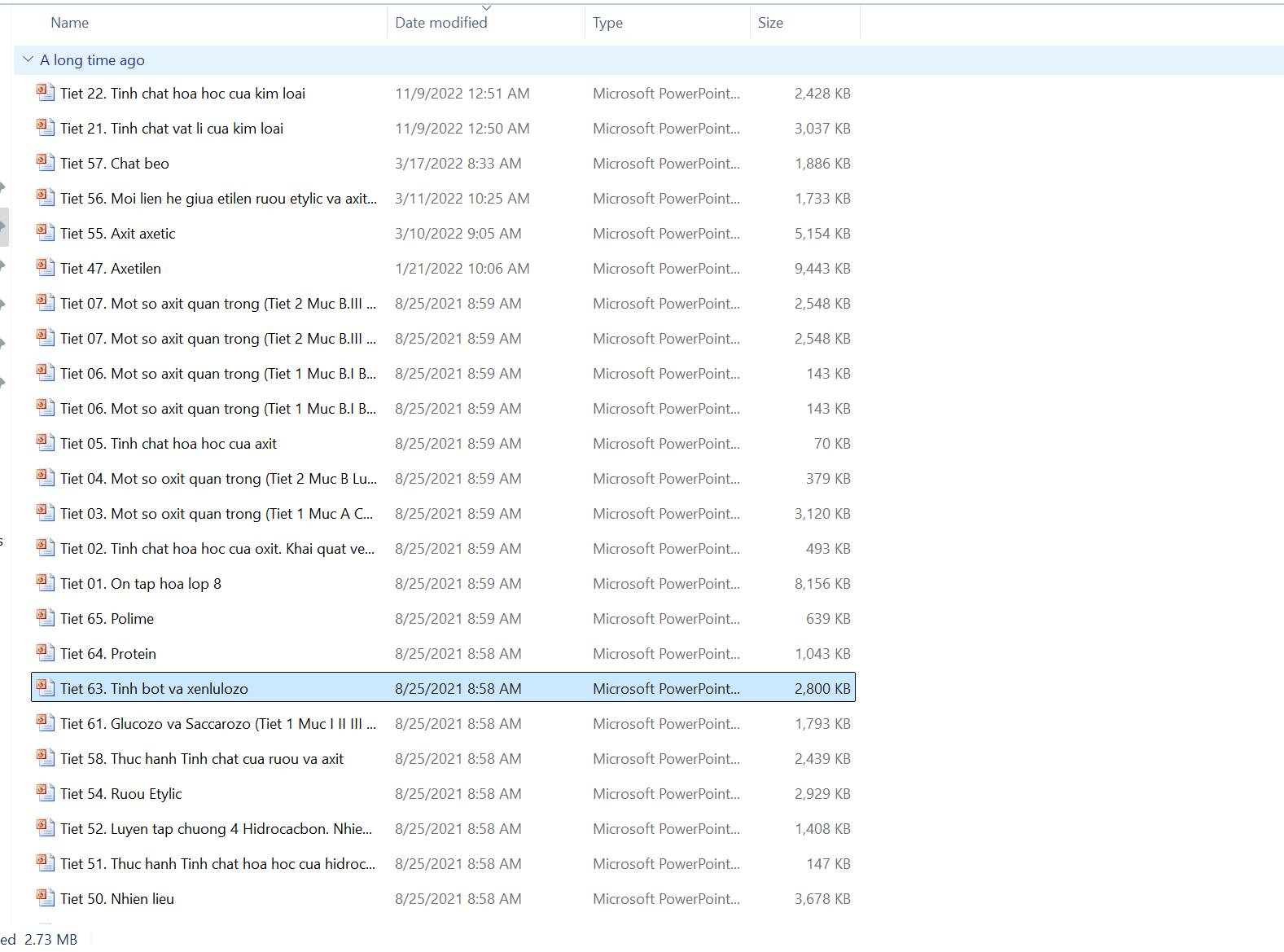1284x952 pixels.
Task: Click the Tiet 56. Moi lien he file icon
Action: 46,197
